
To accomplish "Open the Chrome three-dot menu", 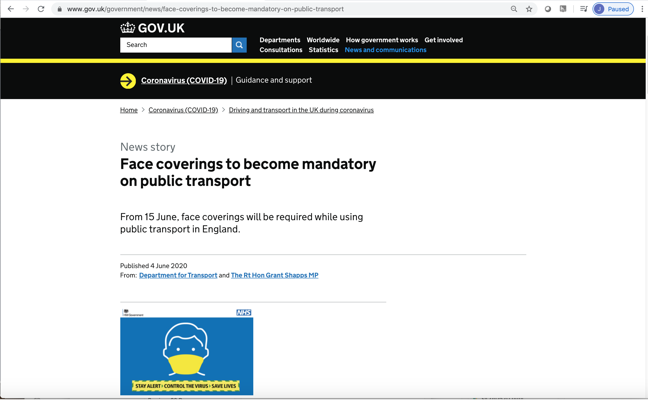I will [x=642, y=9].
